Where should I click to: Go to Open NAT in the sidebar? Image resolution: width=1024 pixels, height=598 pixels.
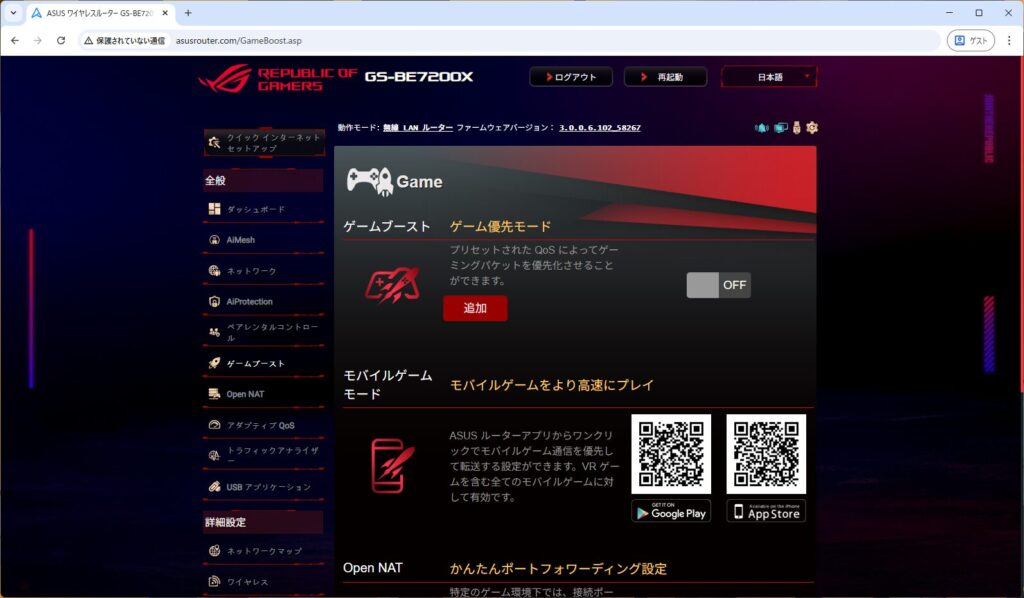tap(245, 394)
